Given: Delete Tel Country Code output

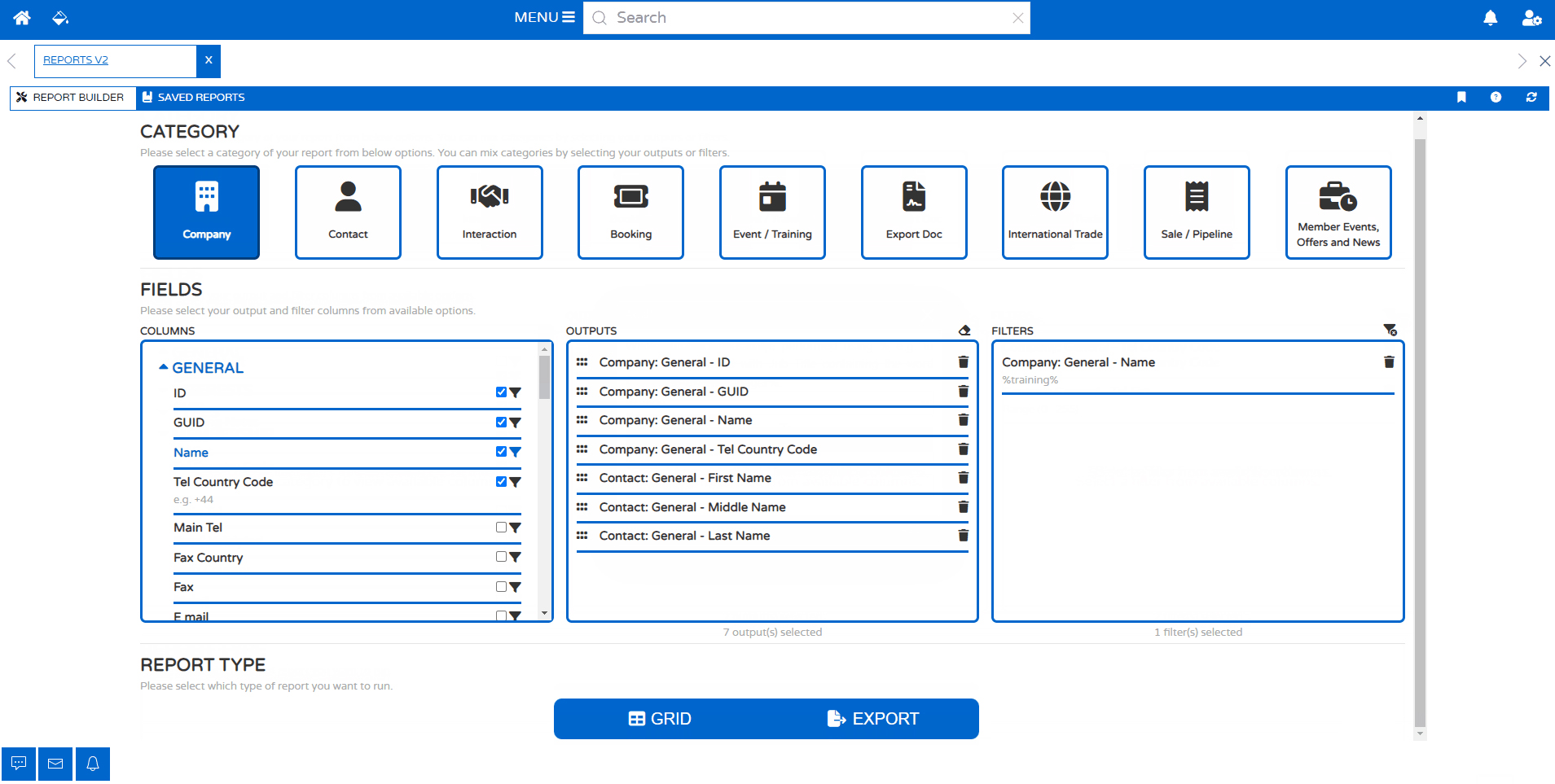Looking at the screenshot, I should click(x=963, y=449).
